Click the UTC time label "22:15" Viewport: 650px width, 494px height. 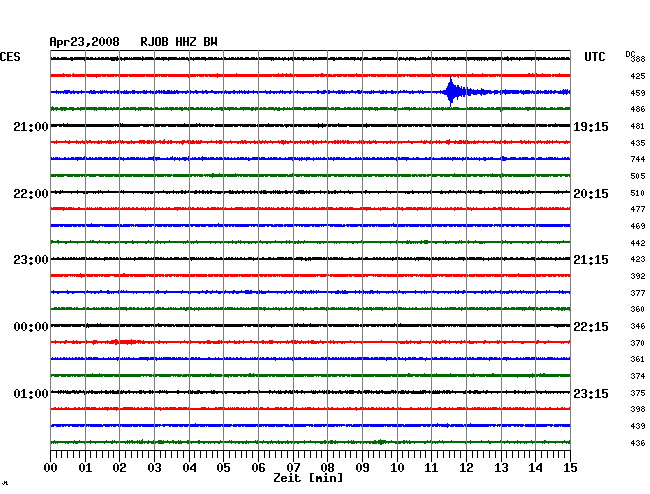[x=591, y=327]
